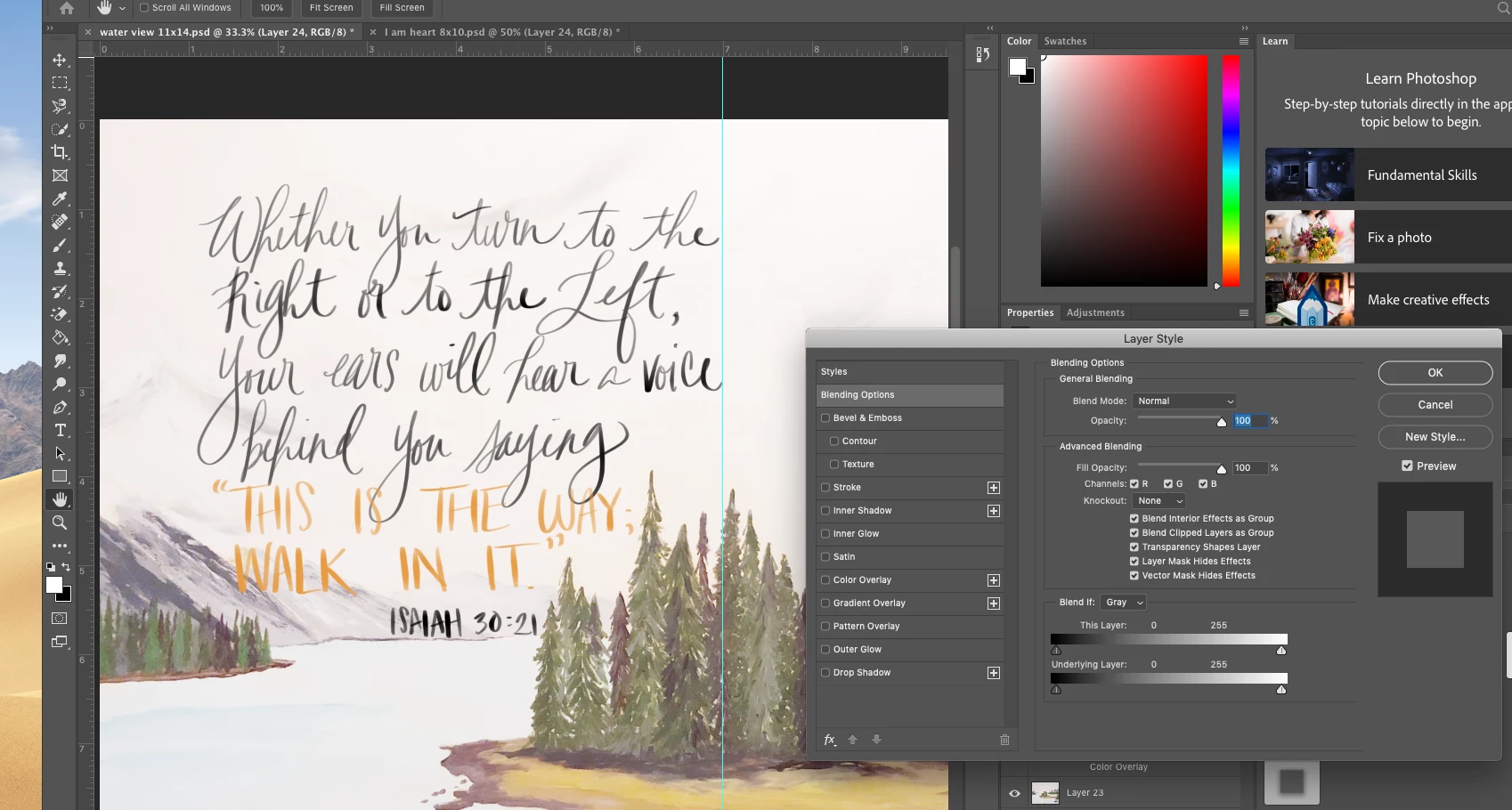Enable the Stroke effect checkbox
Viewport: 1512px width, 810px height.
(x=825, y=488)
